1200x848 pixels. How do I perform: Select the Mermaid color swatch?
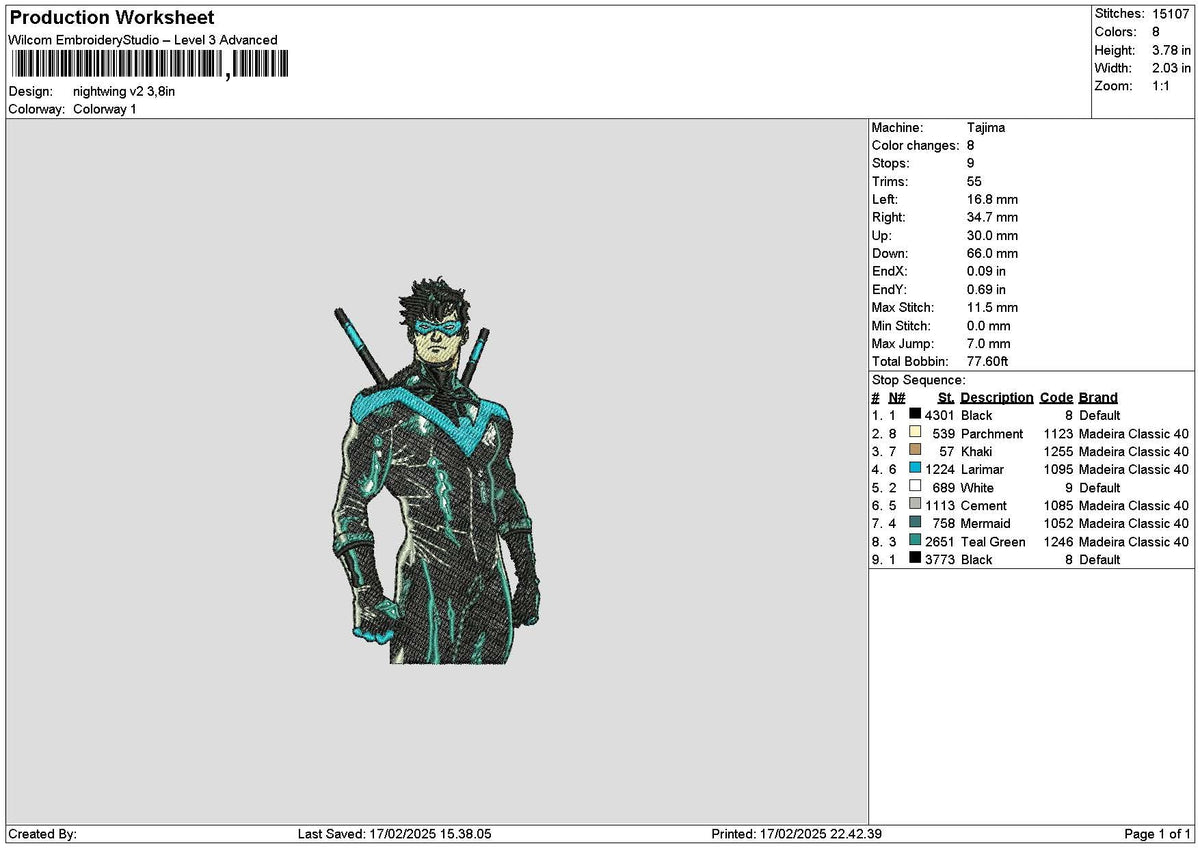[915, 523]
